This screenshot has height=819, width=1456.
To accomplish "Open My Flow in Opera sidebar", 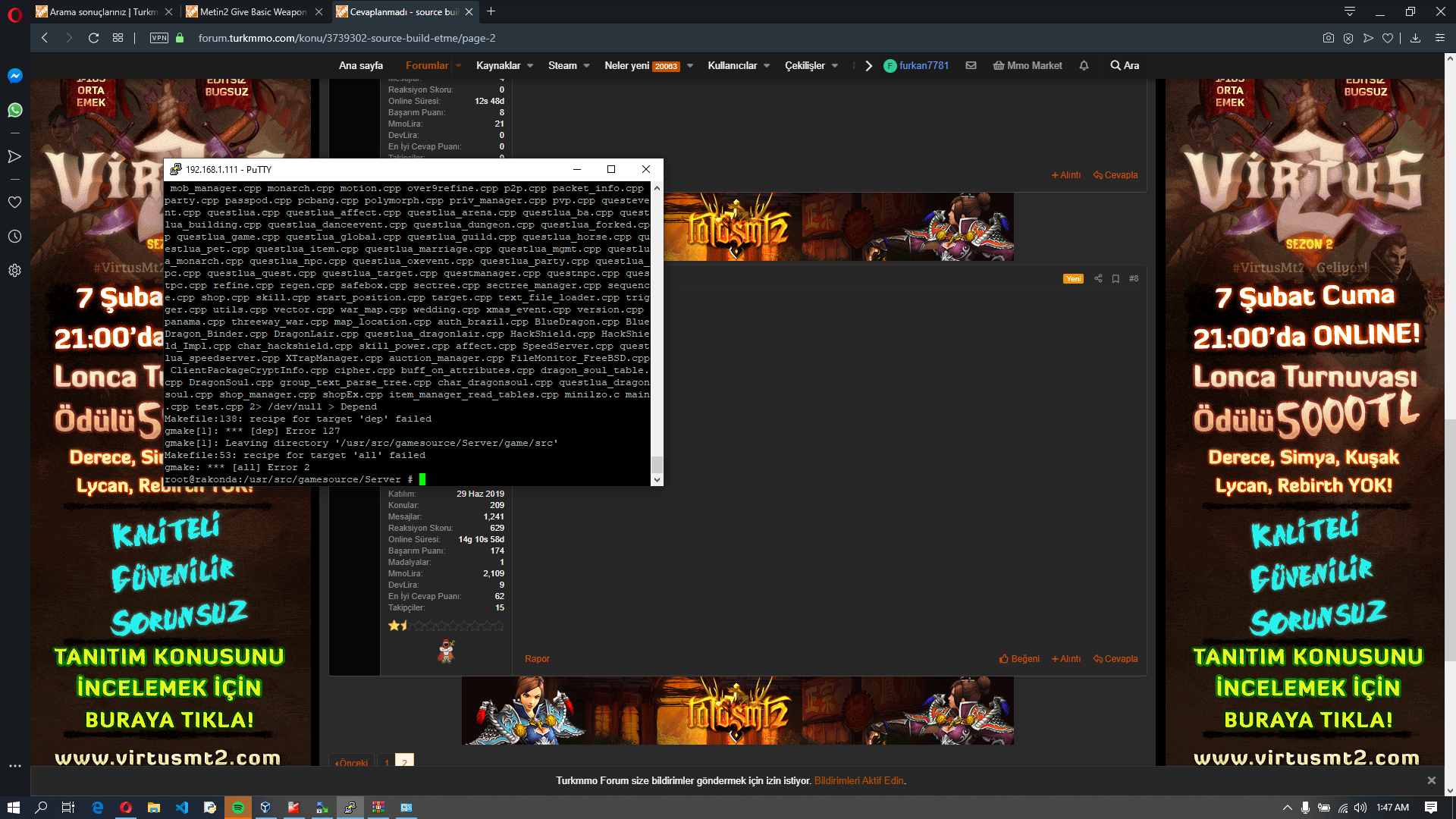I will click(14, 156).
